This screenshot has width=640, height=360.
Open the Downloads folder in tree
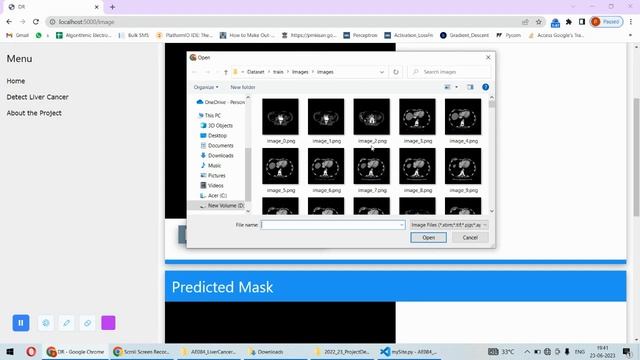pos(217,156)
